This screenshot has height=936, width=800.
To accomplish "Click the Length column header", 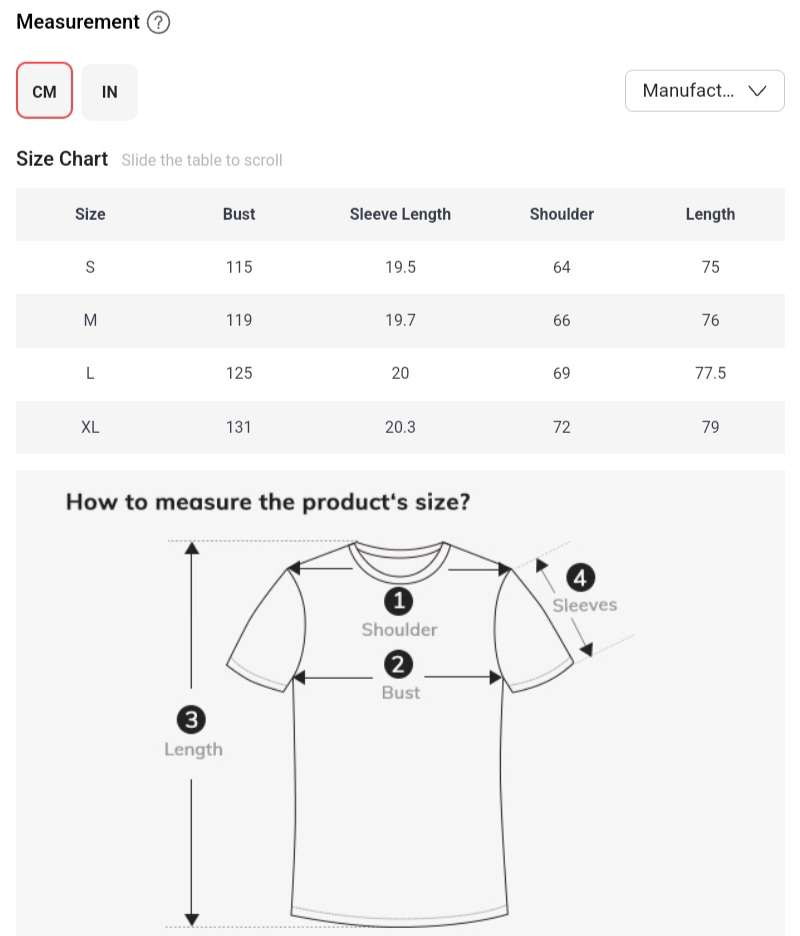I will point(710,214).
